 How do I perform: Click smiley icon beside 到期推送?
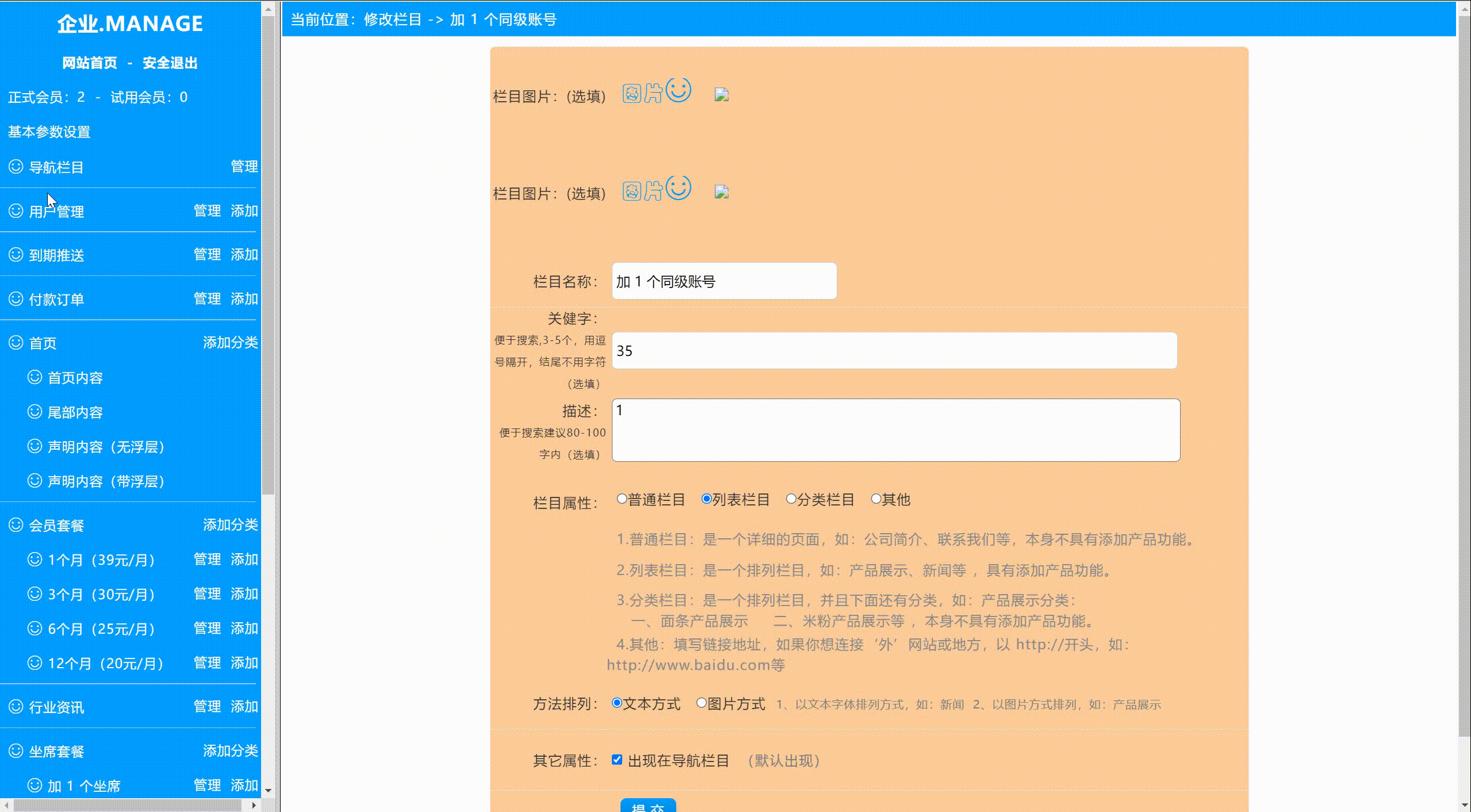click(x=16, y=254)
